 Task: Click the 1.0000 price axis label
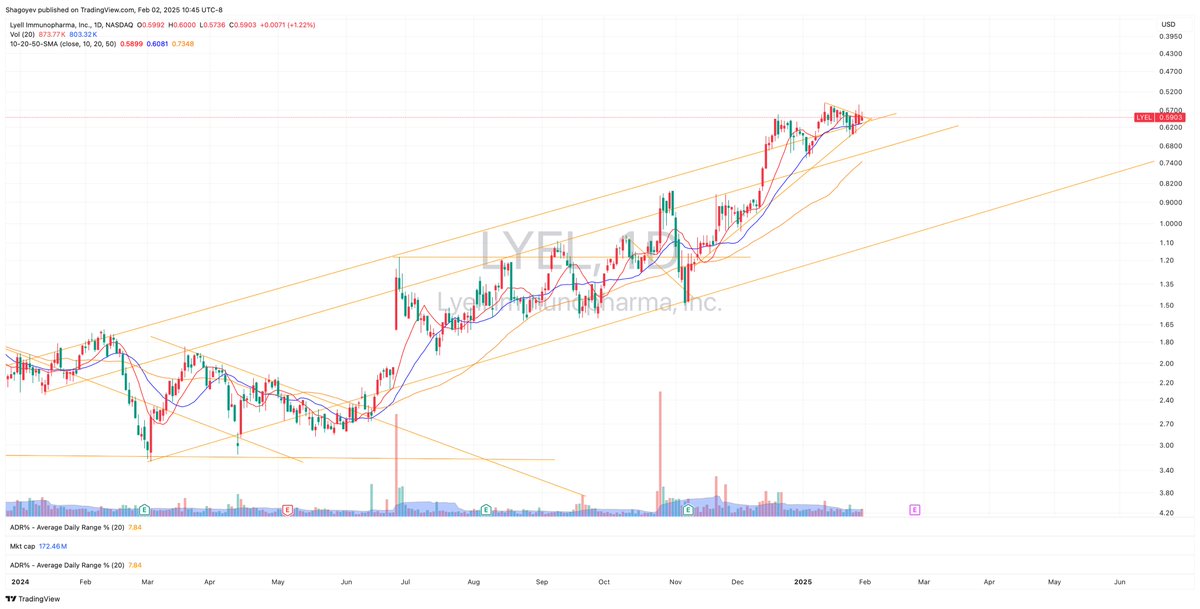pos(1171,224)
